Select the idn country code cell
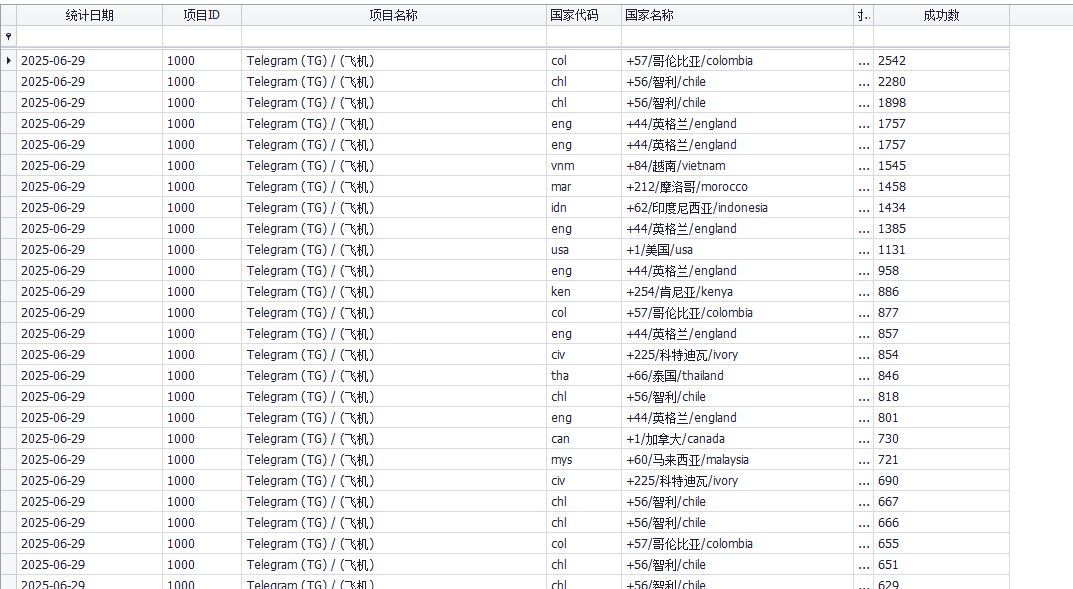Viewport: 1073px width, 589px height. 584,207
